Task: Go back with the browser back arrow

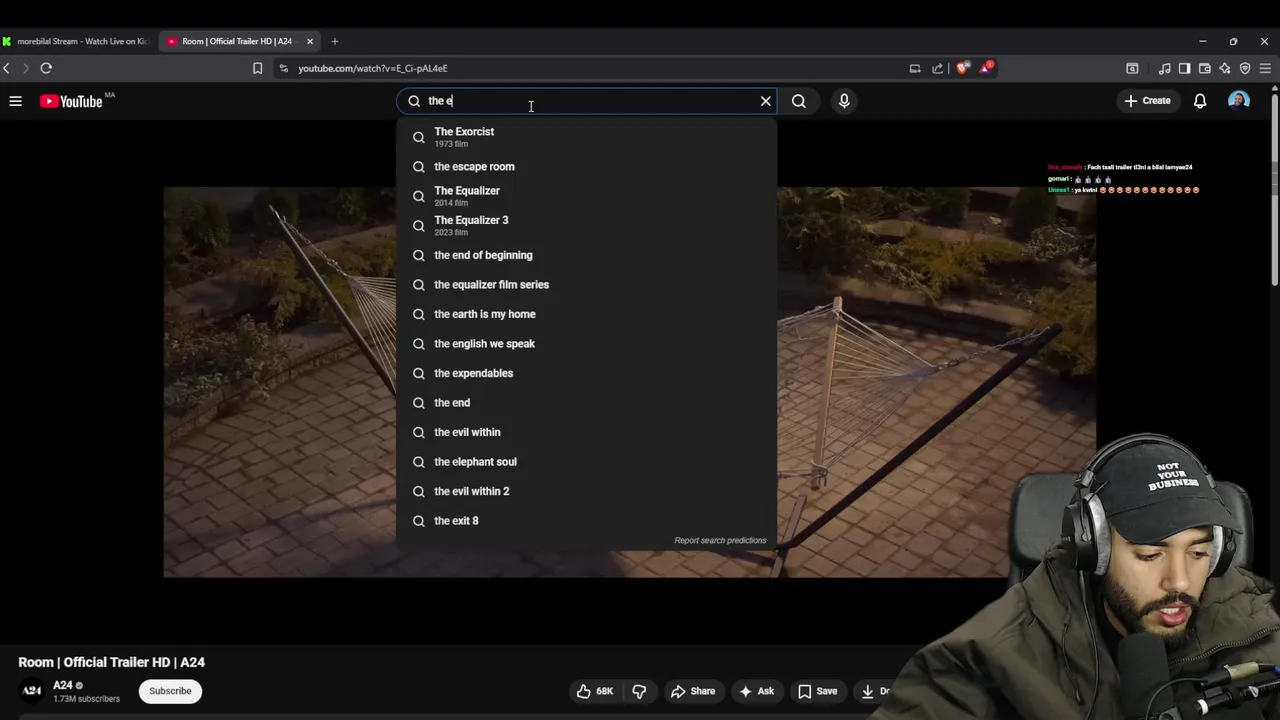Action: [6, 68]
